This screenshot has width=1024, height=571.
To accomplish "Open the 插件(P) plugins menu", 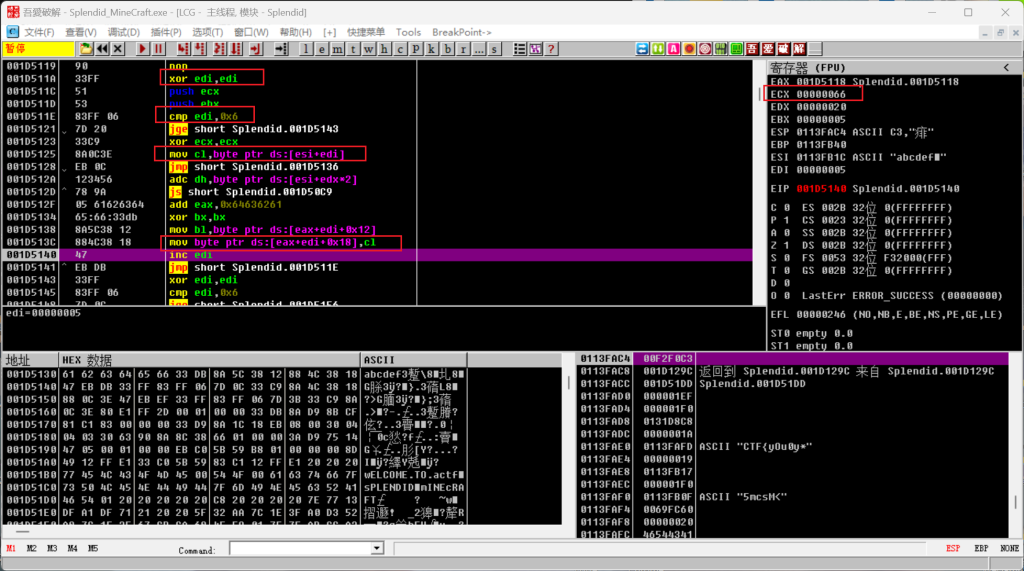I will click(166, 32).
